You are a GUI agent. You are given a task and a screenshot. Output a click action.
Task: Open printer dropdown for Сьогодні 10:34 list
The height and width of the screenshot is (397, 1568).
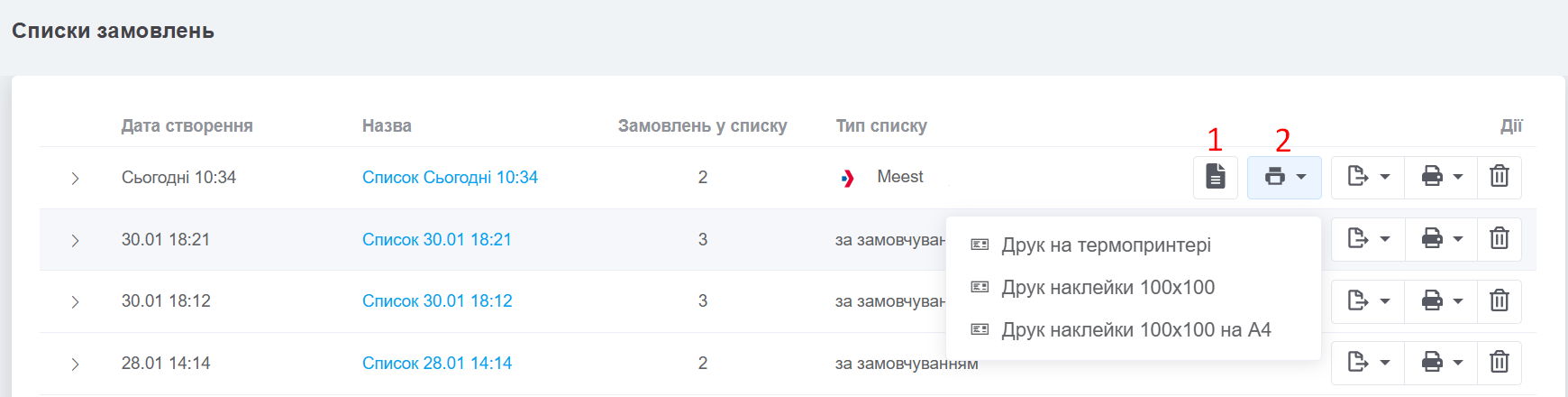1441,177
